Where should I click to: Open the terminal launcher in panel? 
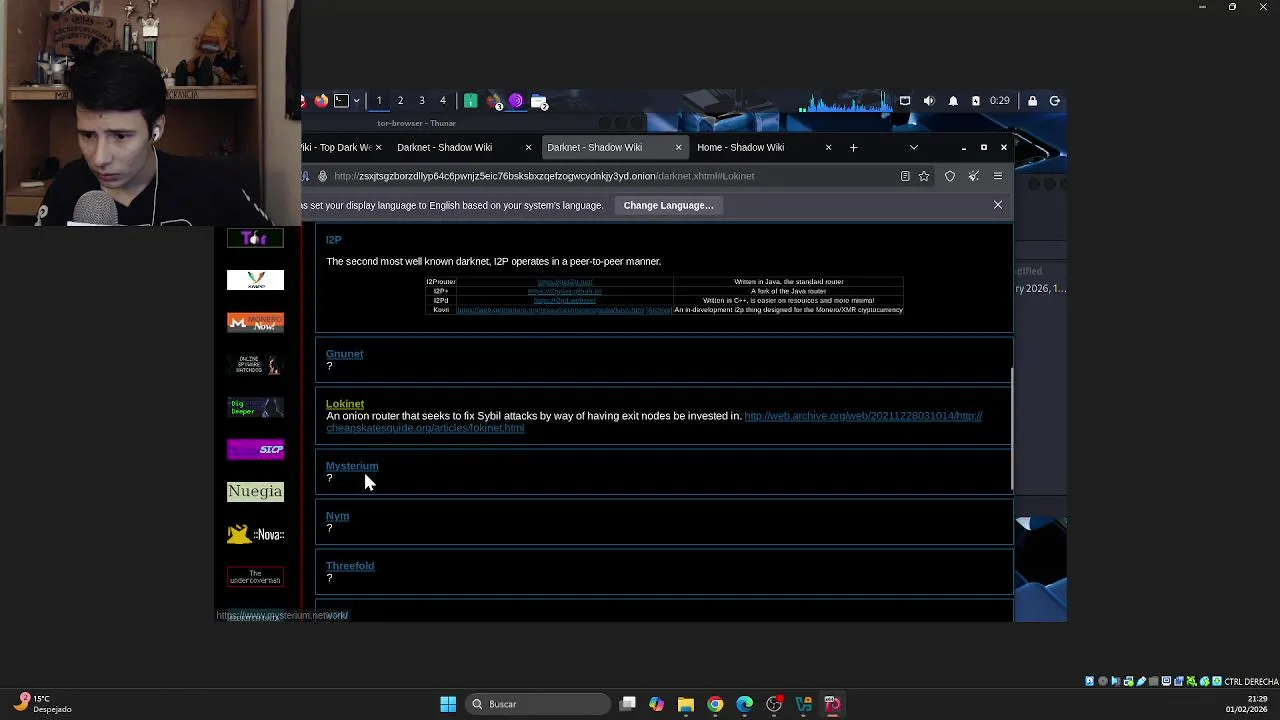tap(341, 101)
